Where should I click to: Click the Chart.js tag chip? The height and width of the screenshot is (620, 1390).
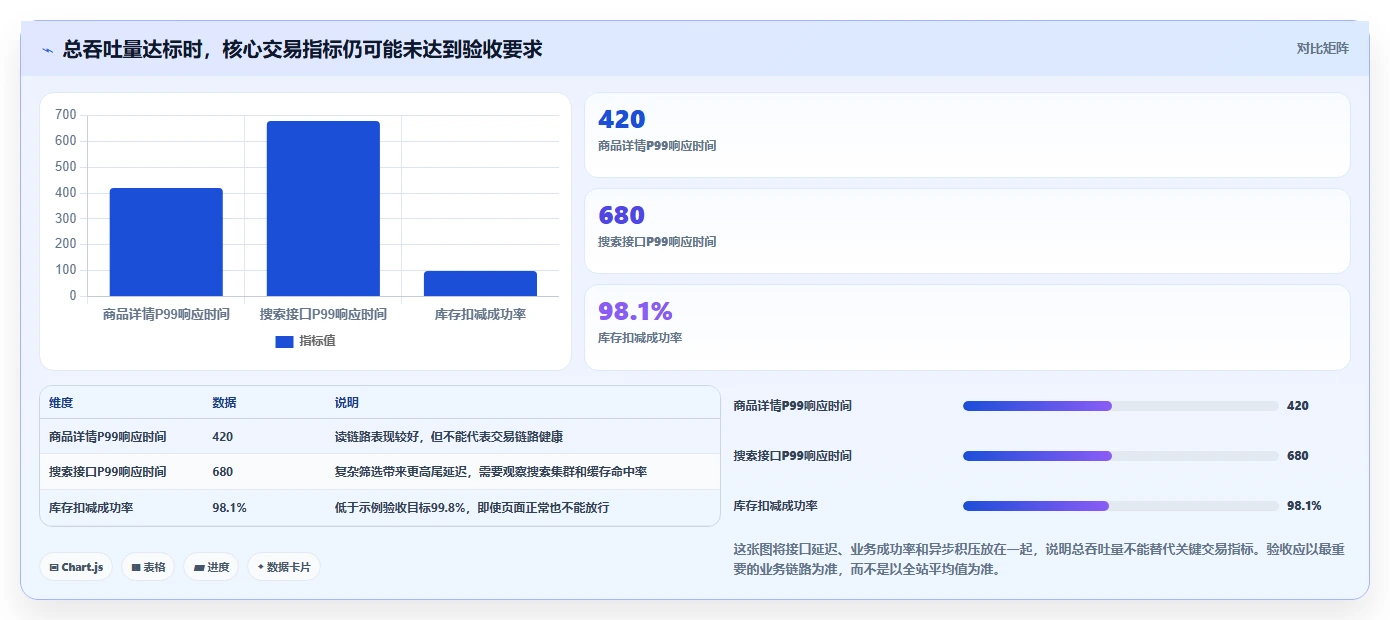76,567
